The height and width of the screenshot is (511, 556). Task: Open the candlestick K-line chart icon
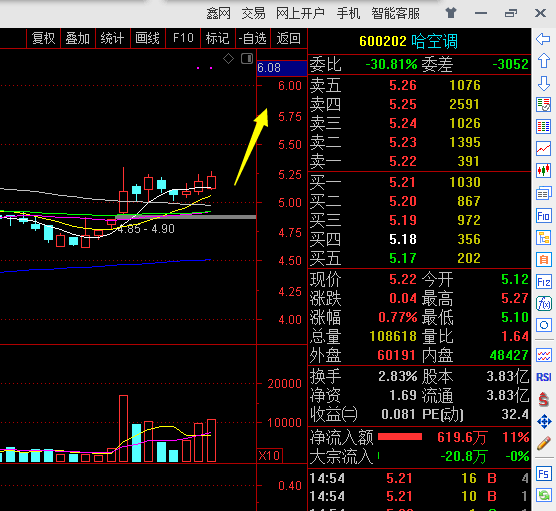coord(544,171)
